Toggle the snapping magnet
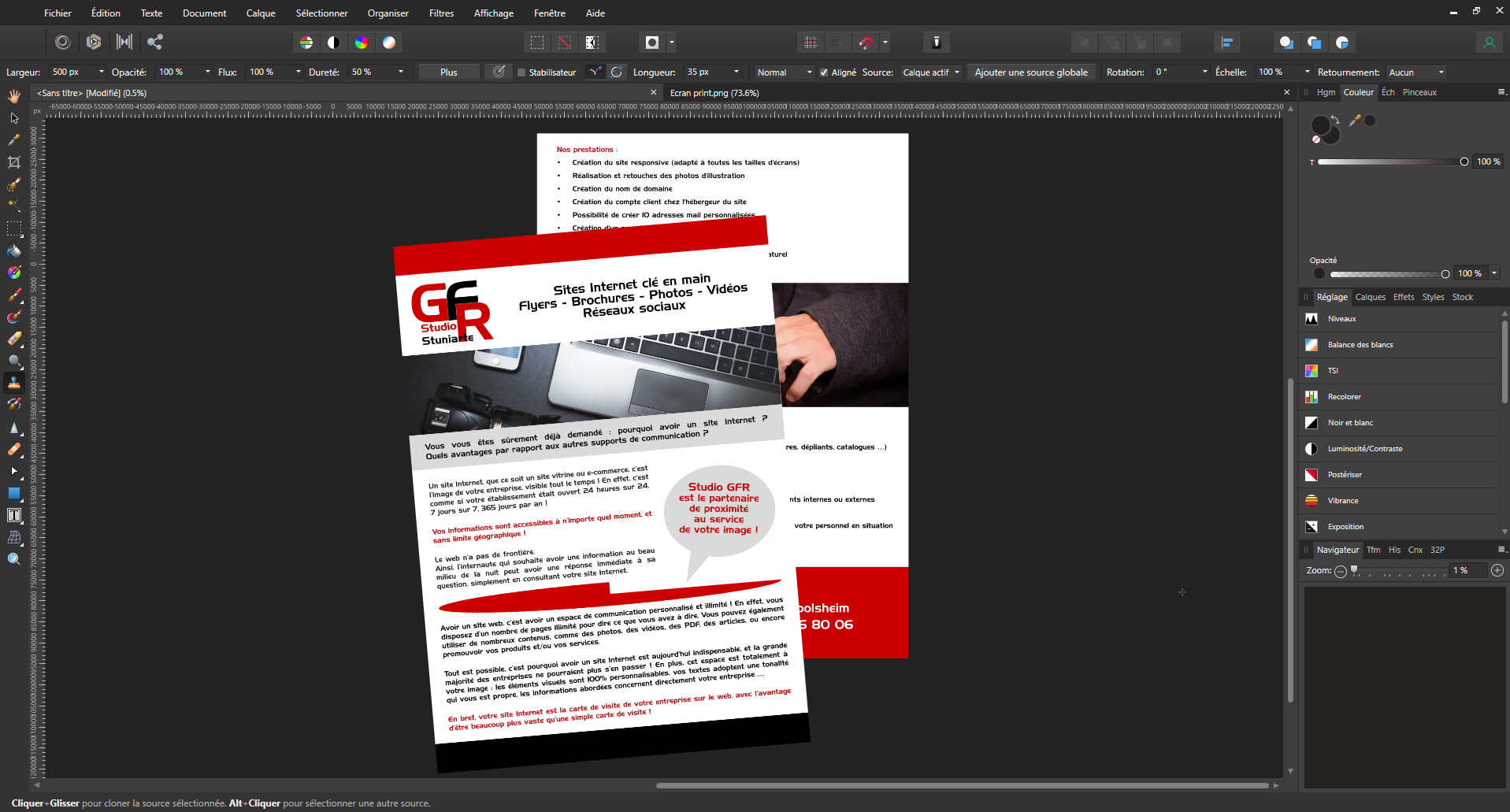The height and width of the screenshot is (812, 1510). click(866, 43)
